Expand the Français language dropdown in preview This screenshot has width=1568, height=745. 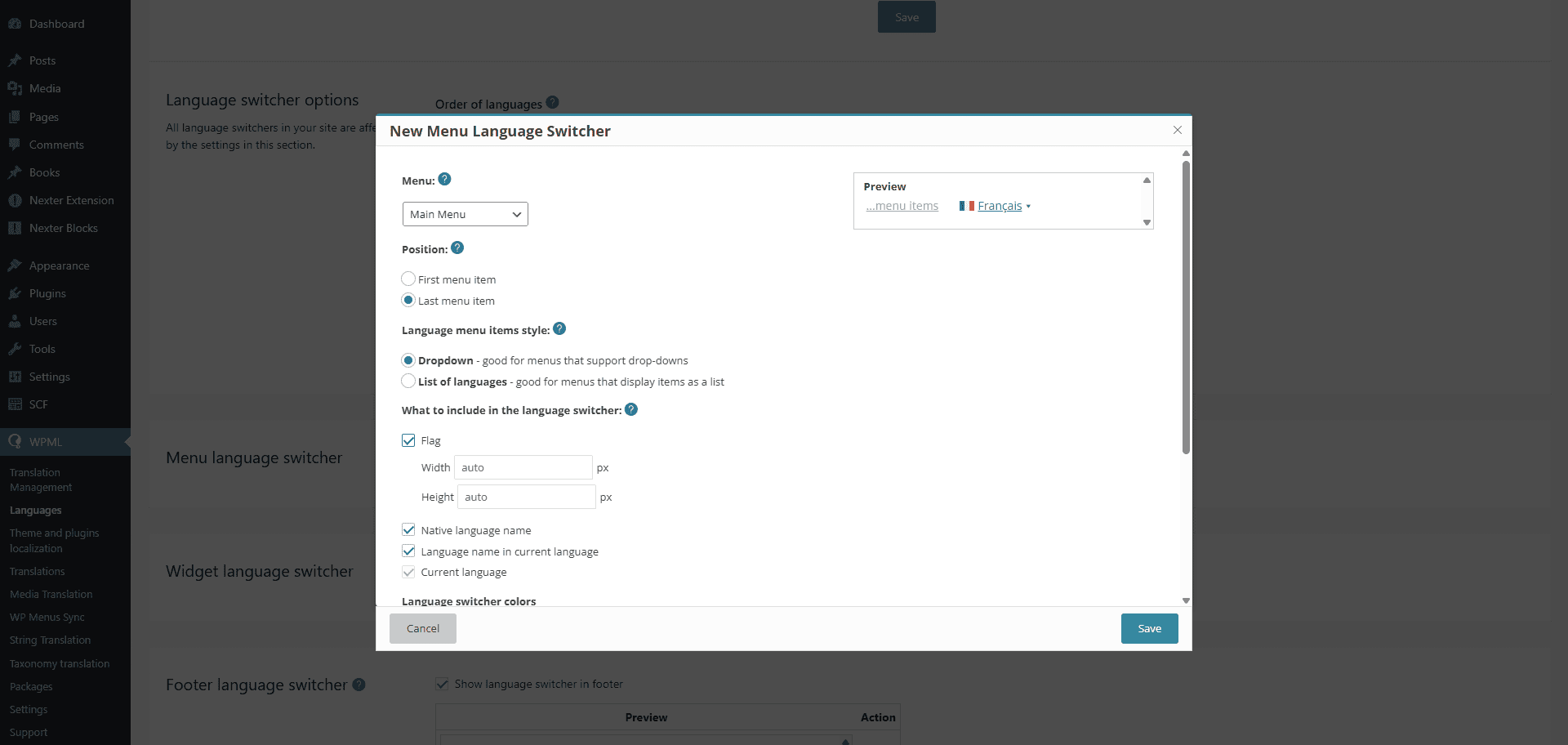1028,206
